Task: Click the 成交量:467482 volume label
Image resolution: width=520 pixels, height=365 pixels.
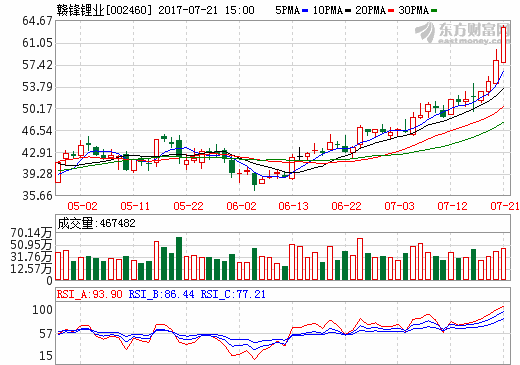Action: pyautogui.click(x=97, y=223)
